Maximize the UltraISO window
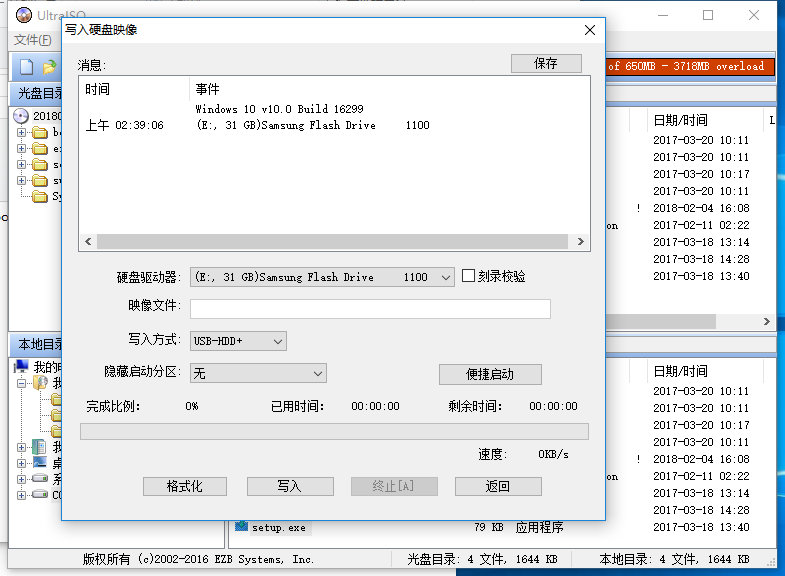 (708, 16)
